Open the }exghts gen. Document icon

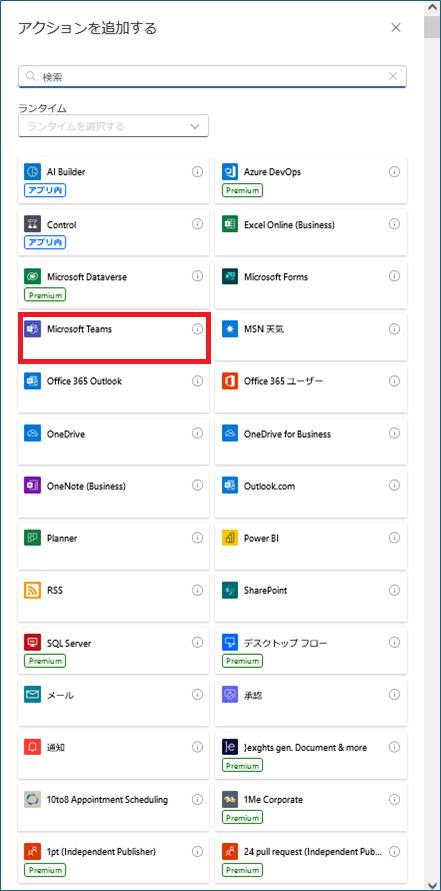pos(230,747)
